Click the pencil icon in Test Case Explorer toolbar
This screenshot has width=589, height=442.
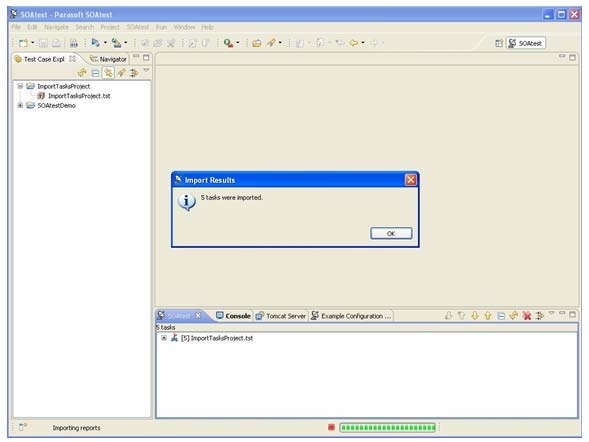click(x=121, y=72)
